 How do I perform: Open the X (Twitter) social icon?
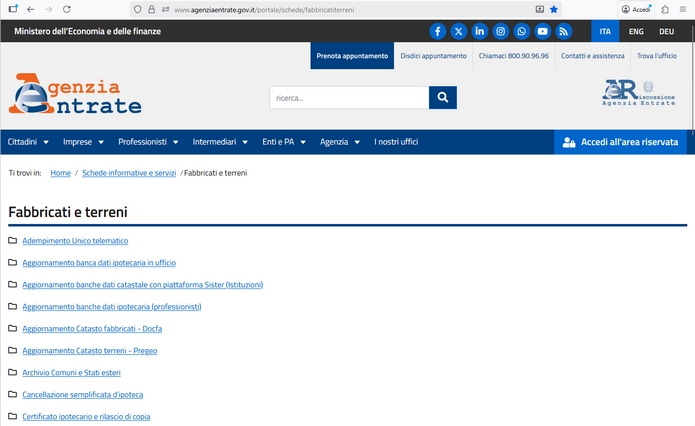(x=459, y=31)
